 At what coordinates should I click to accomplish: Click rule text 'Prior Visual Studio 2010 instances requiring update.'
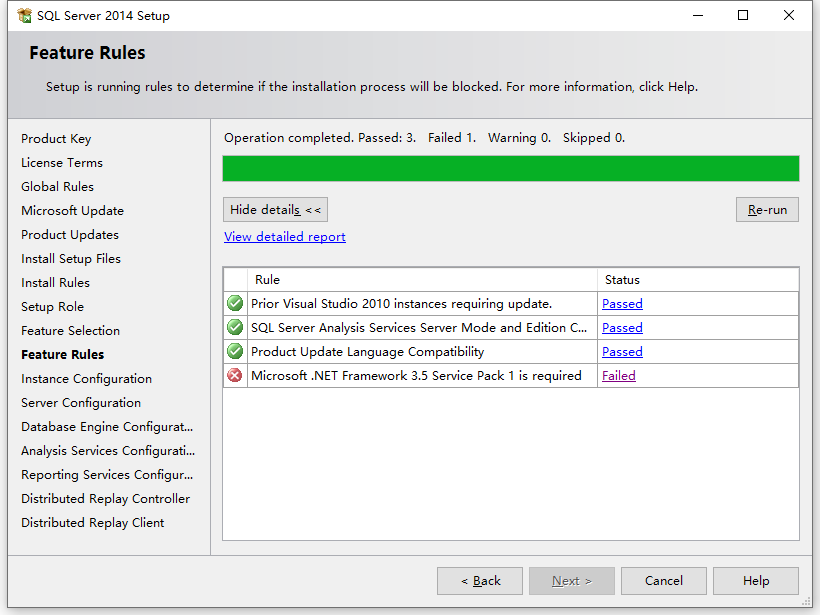(402, 304)
